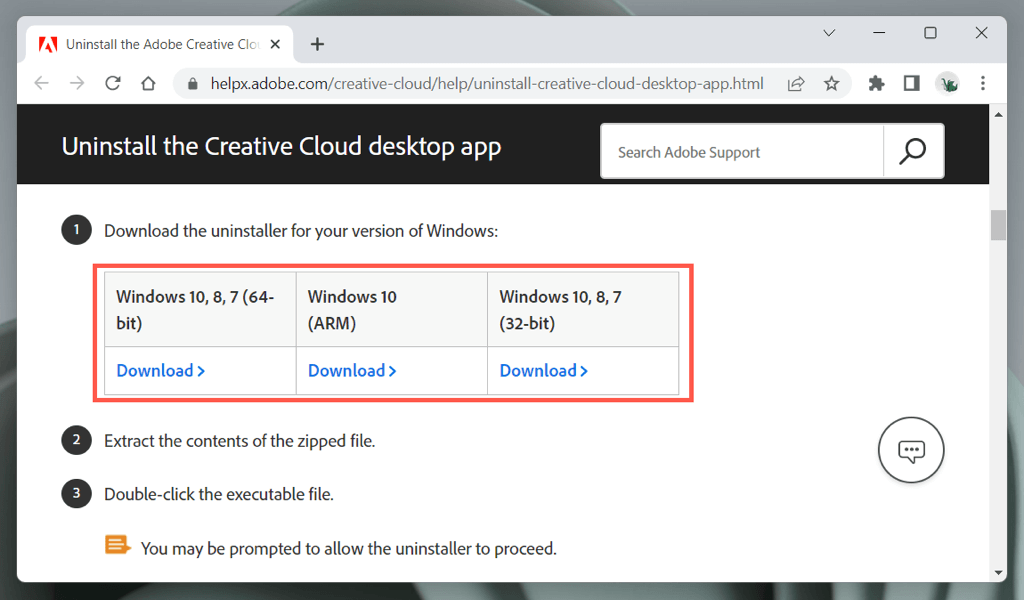Download the Windows 10 ARM uninstaller

pos(352,371)
